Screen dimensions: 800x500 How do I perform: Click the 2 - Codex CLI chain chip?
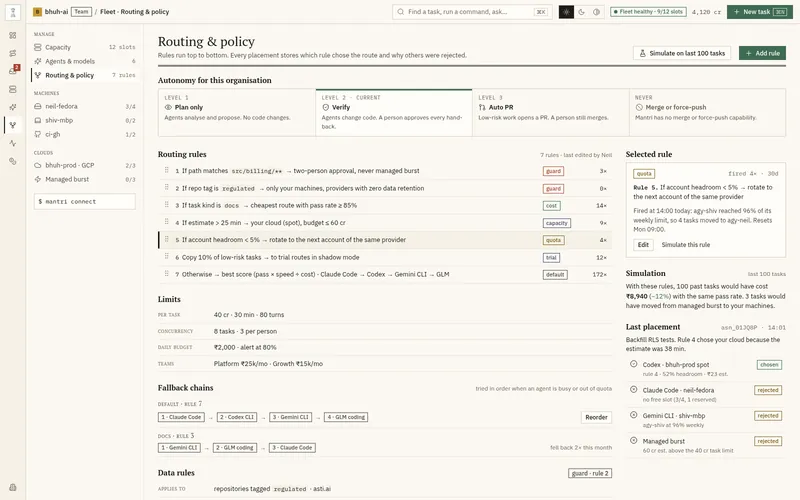click(237, 417)
